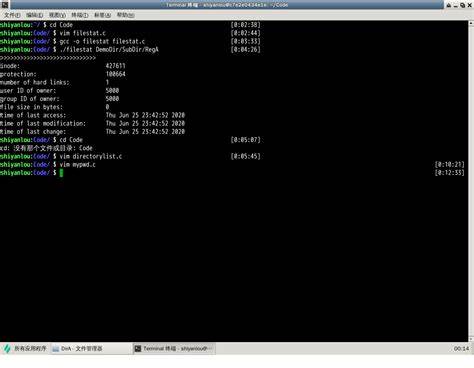Click the [0:02:38] timestamp
474x368 pixels.
click(x=246, y=25)
